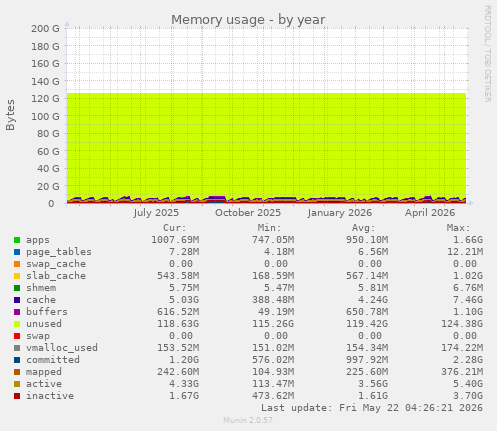Click the 'shmem' legend label
This screenshot has height=431, width=497.
click(x=41, y=288)
